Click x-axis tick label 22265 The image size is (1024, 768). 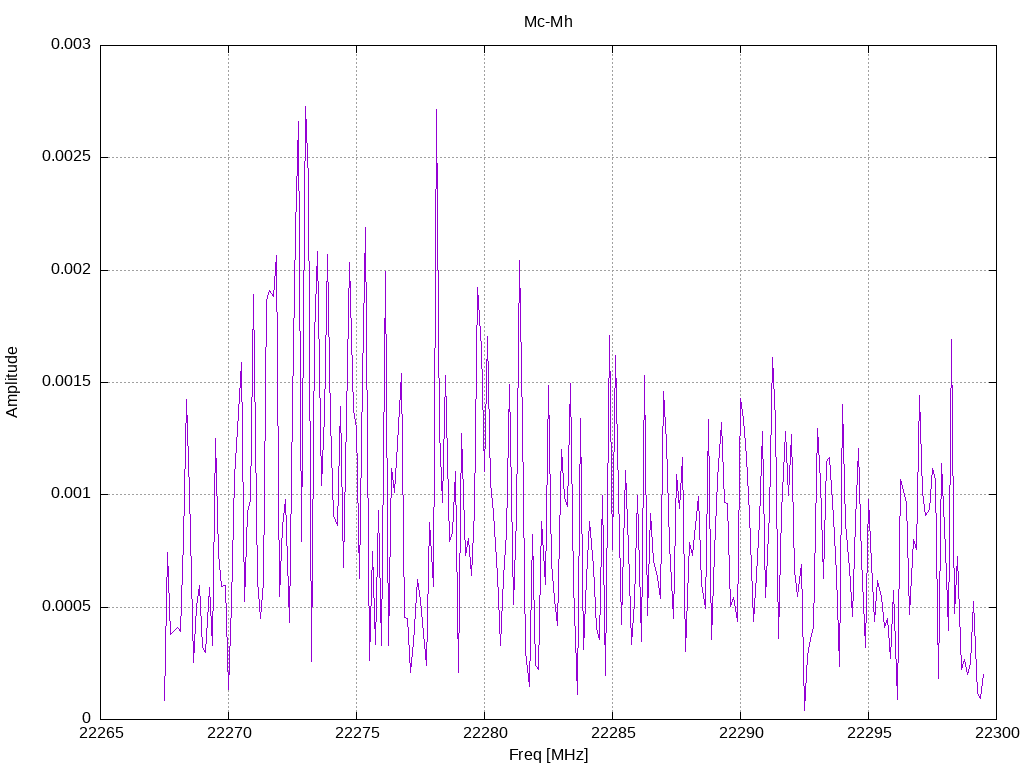pos(101,733)
